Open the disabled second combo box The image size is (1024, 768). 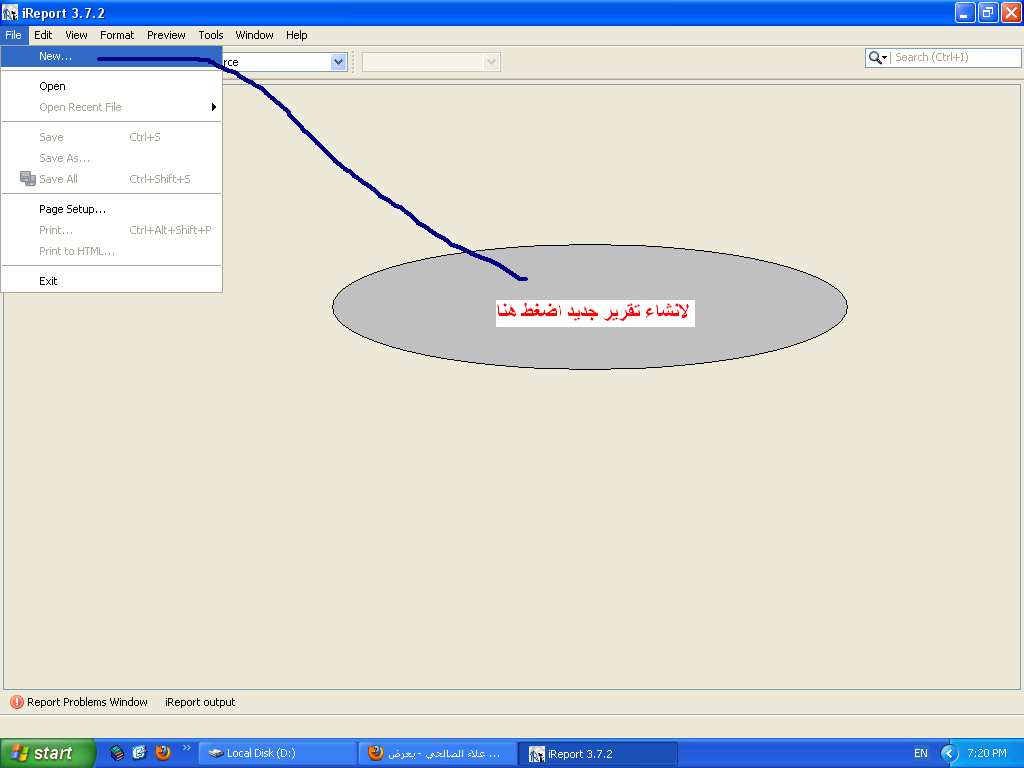click(x=431, y=62)
